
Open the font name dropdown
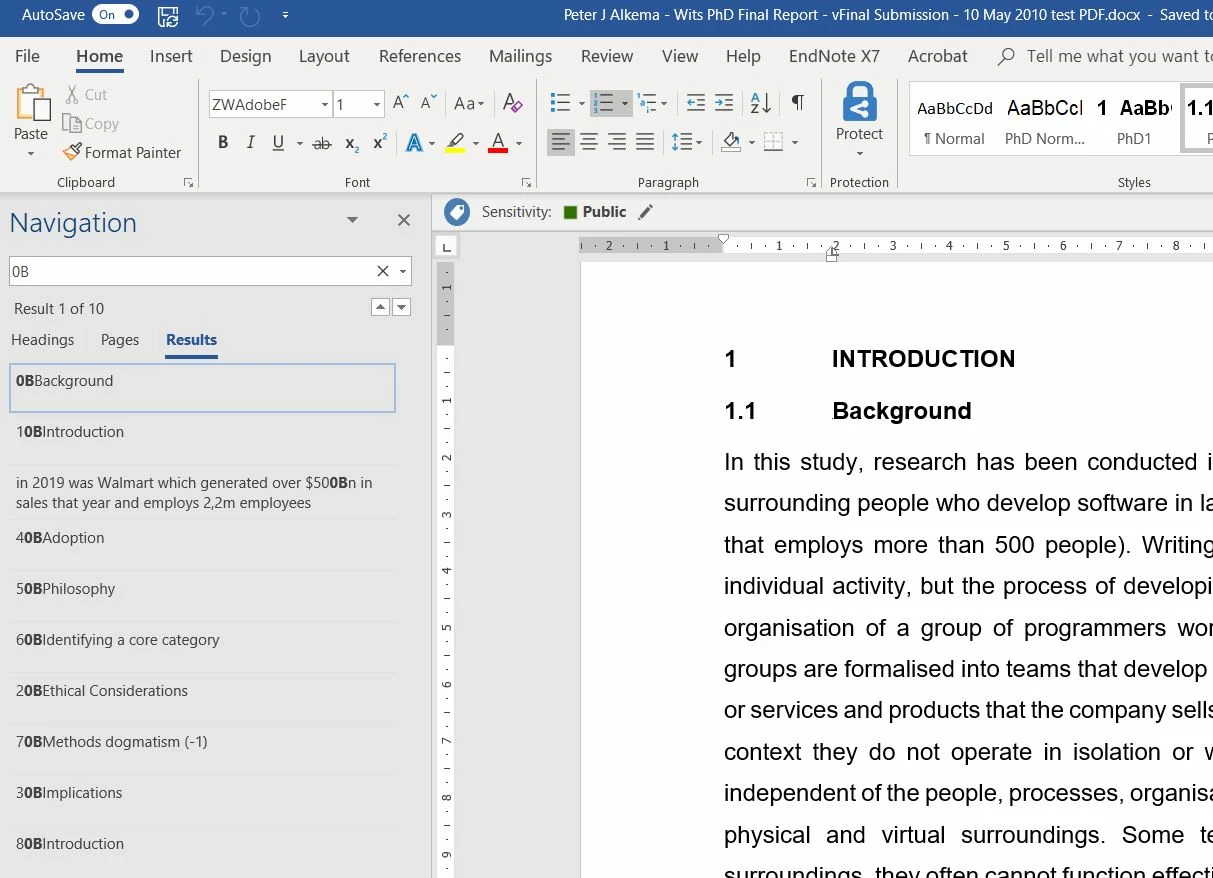click(x=325, y=104)
